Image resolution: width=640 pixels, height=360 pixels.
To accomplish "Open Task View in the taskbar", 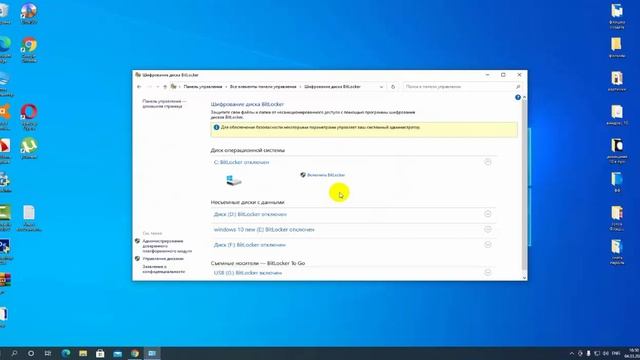I will pos(48,353).
